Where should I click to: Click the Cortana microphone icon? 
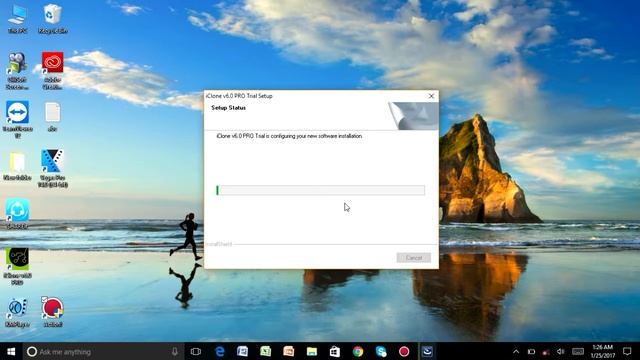click(x=175, y=351)
